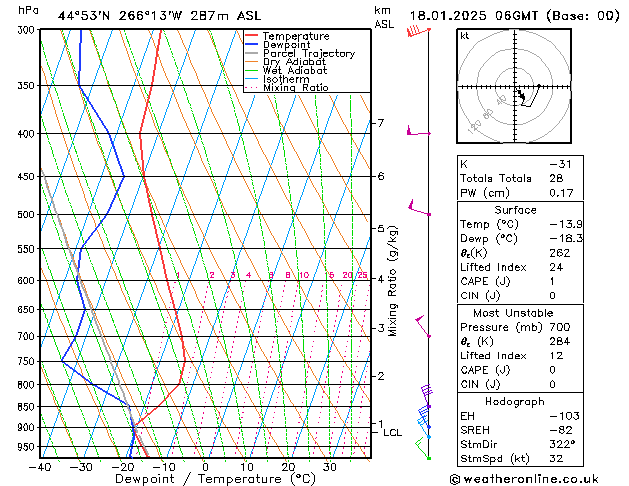The height and width of the screenshot is (486, 629).
Task: Click the Surface Dewp value -16.3
Action: coord(566,239)
